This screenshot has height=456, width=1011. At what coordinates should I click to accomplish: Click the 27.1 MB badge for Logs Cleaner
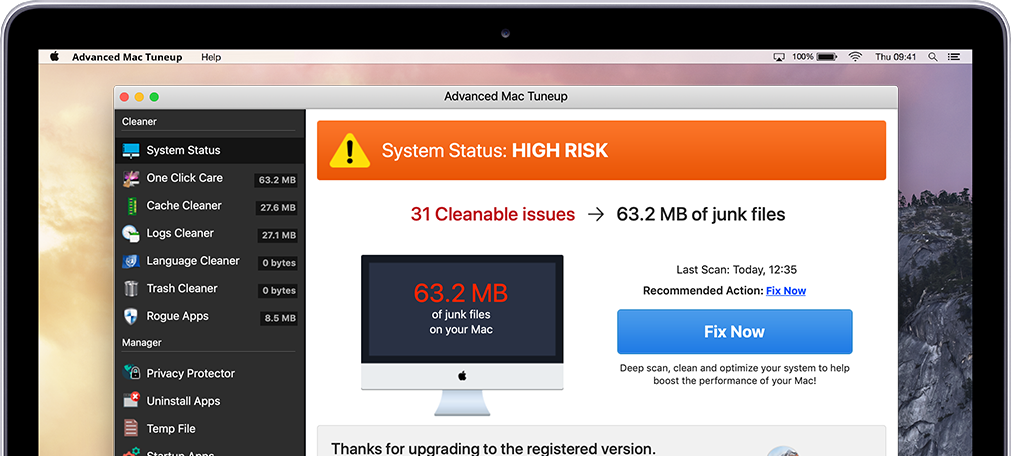pos(278,235)
